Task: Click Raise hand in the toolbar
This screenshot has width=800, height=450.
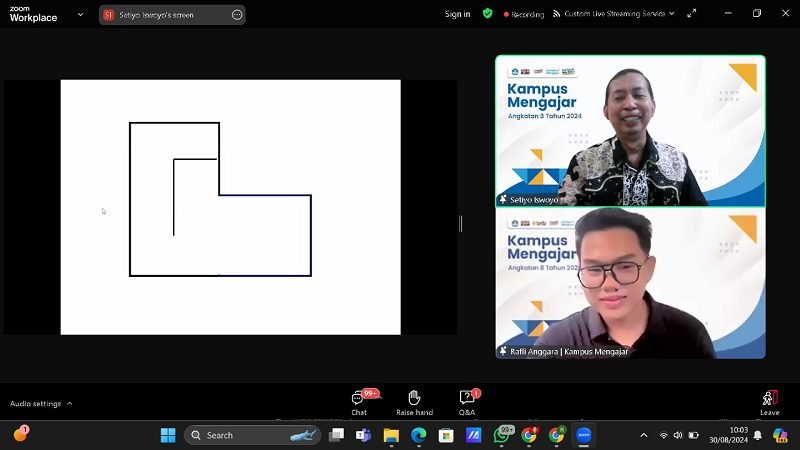Action: pos(414,403)
